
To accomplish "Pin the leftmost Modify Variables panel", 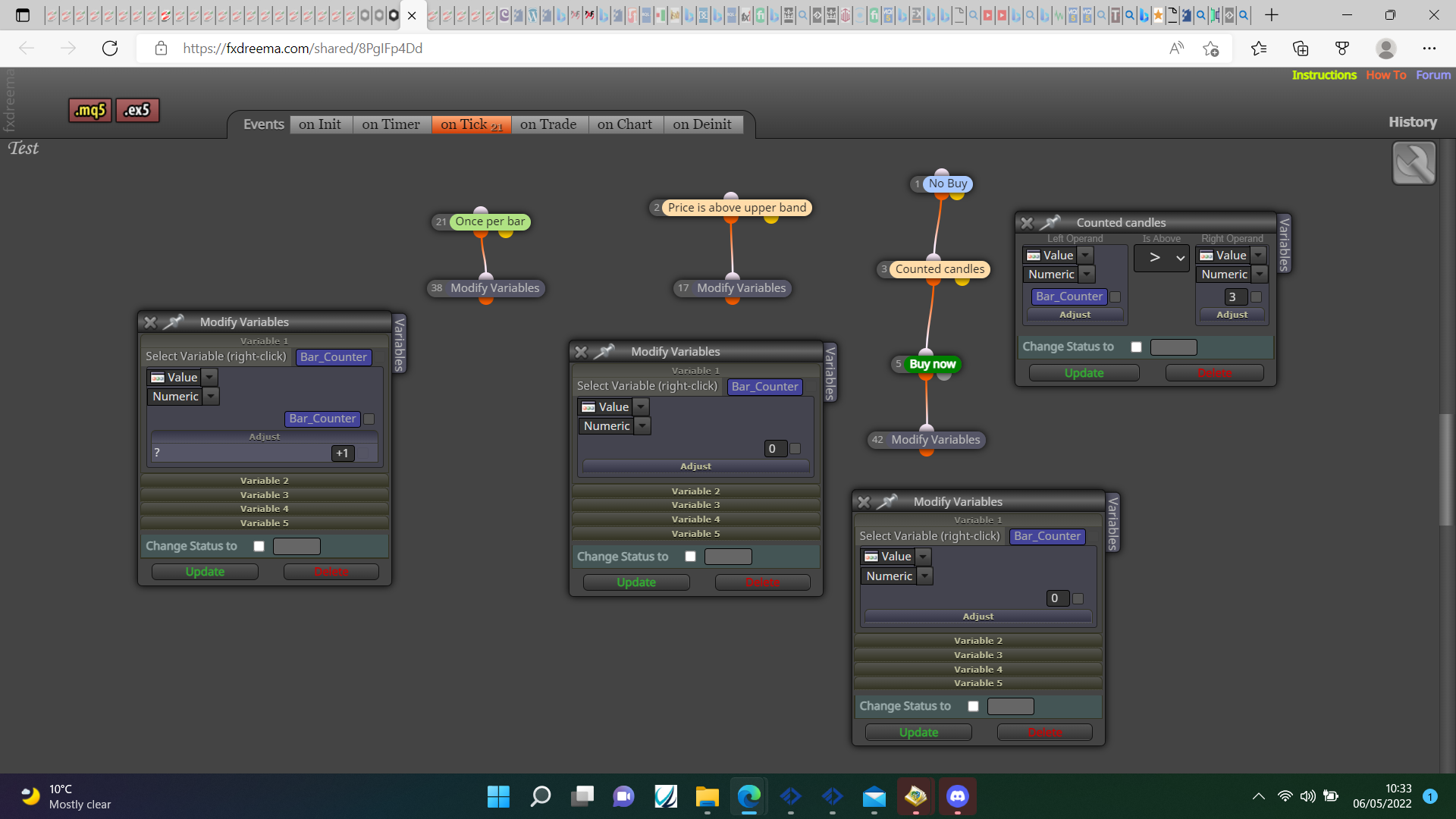I will point(174,322).
